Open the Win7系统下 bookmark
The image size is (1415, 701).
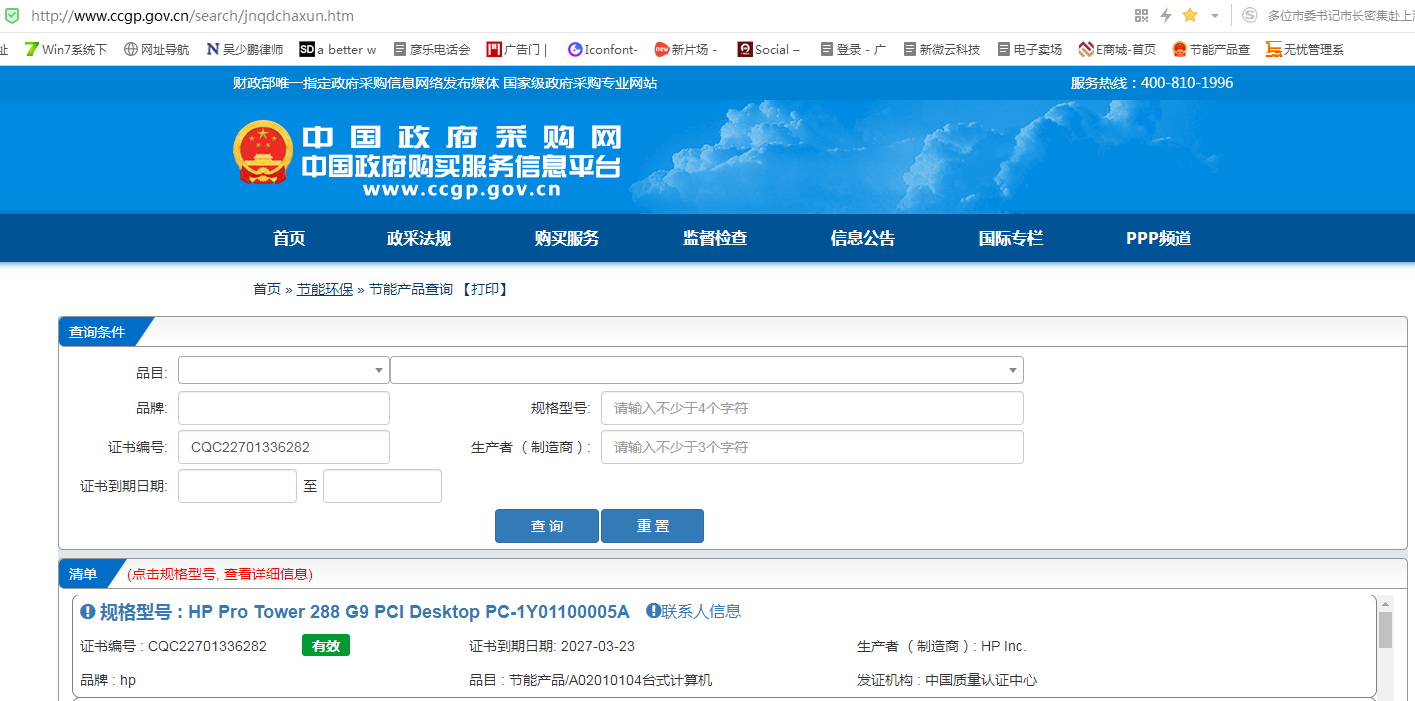point(66,49)
